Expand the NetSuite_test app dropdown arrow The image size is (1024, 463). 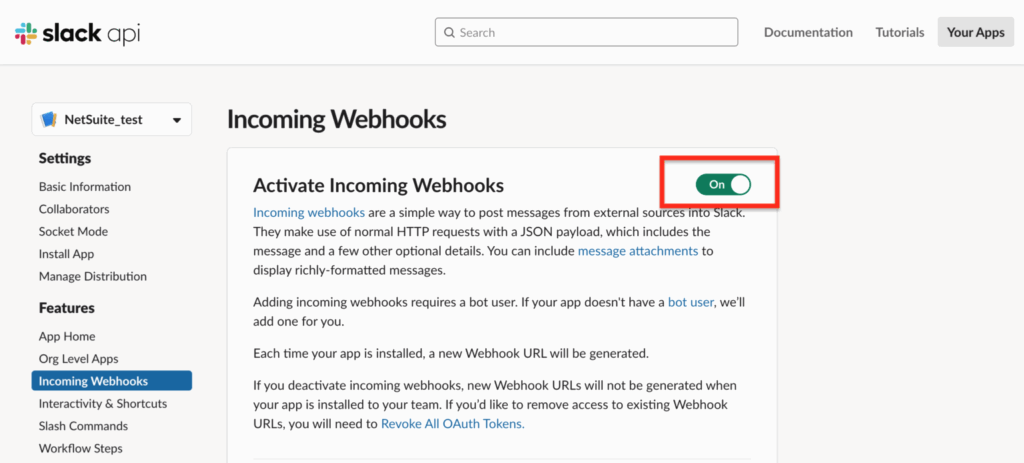(176, 120)
